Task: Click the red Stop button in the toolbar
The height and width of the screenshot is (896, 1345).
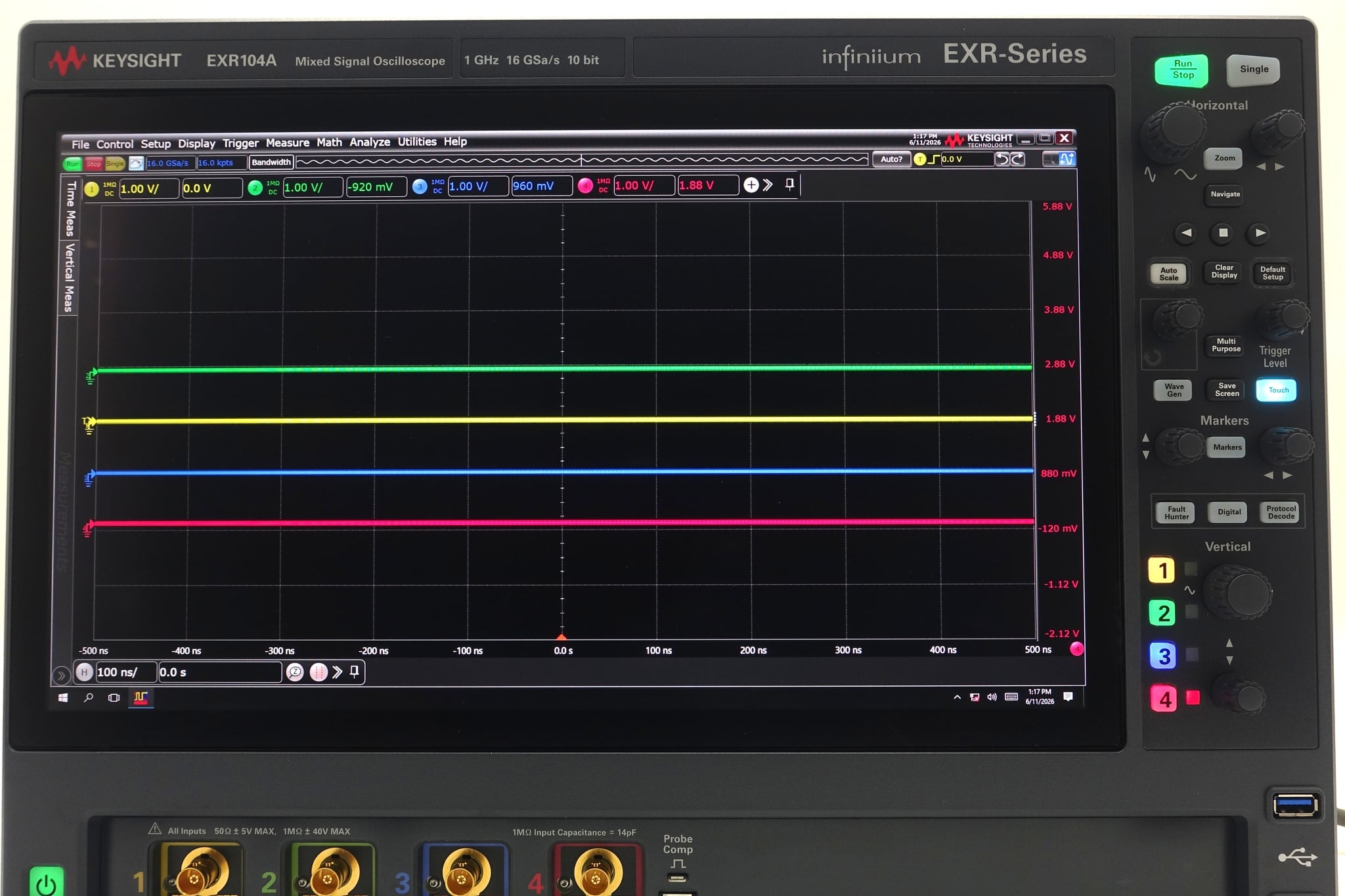Action: pyautogui.click(x=93, y=163)
